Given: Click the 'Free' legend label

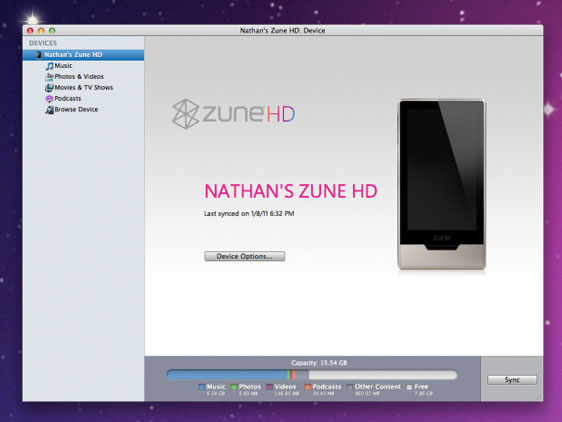Looking at the screenshot, I should pos(421,387).
